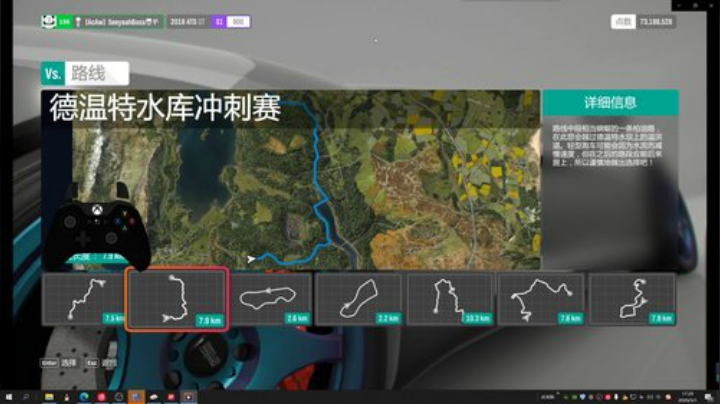Click the 路线 route tab label
Image resolution: width=720 pixels, height=404 pixels.
(x=96, y=73)
